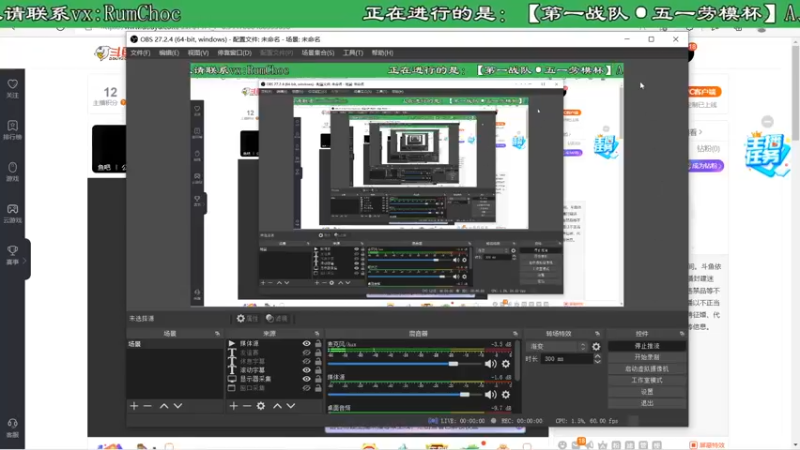The width and height of the screenshot is (800, 450).
Task: Open the 工具(T) menu in OBS
Action: [x=353, y=53]
